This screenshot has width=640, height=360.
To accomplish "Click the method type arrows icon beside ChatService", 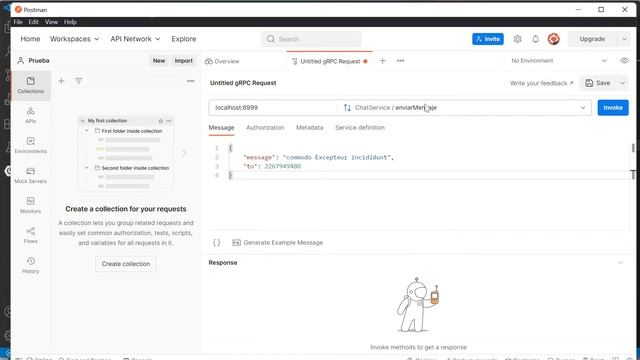I will click(347, 108).
